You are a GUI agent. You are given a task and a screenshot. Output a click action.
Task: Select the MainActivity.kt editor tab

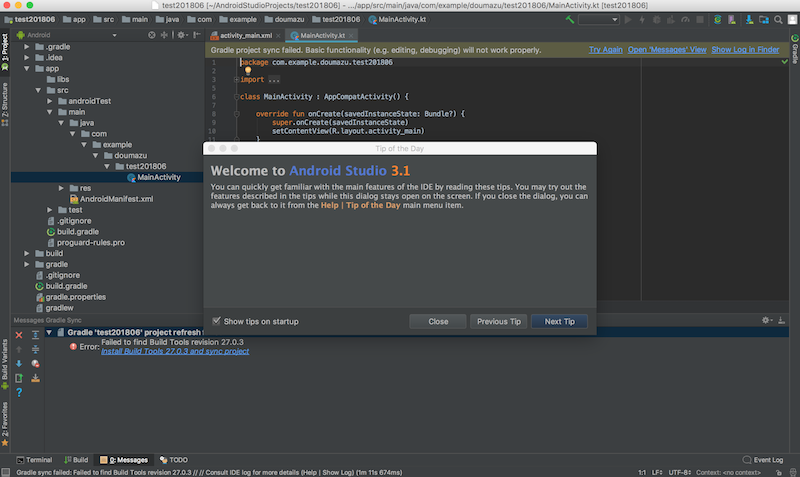[322, 35]
